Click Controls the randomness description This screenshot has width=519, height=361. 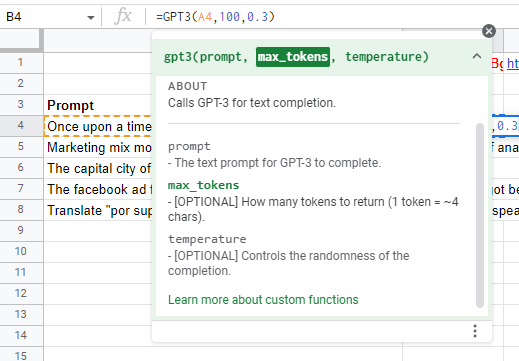point(289,263)
